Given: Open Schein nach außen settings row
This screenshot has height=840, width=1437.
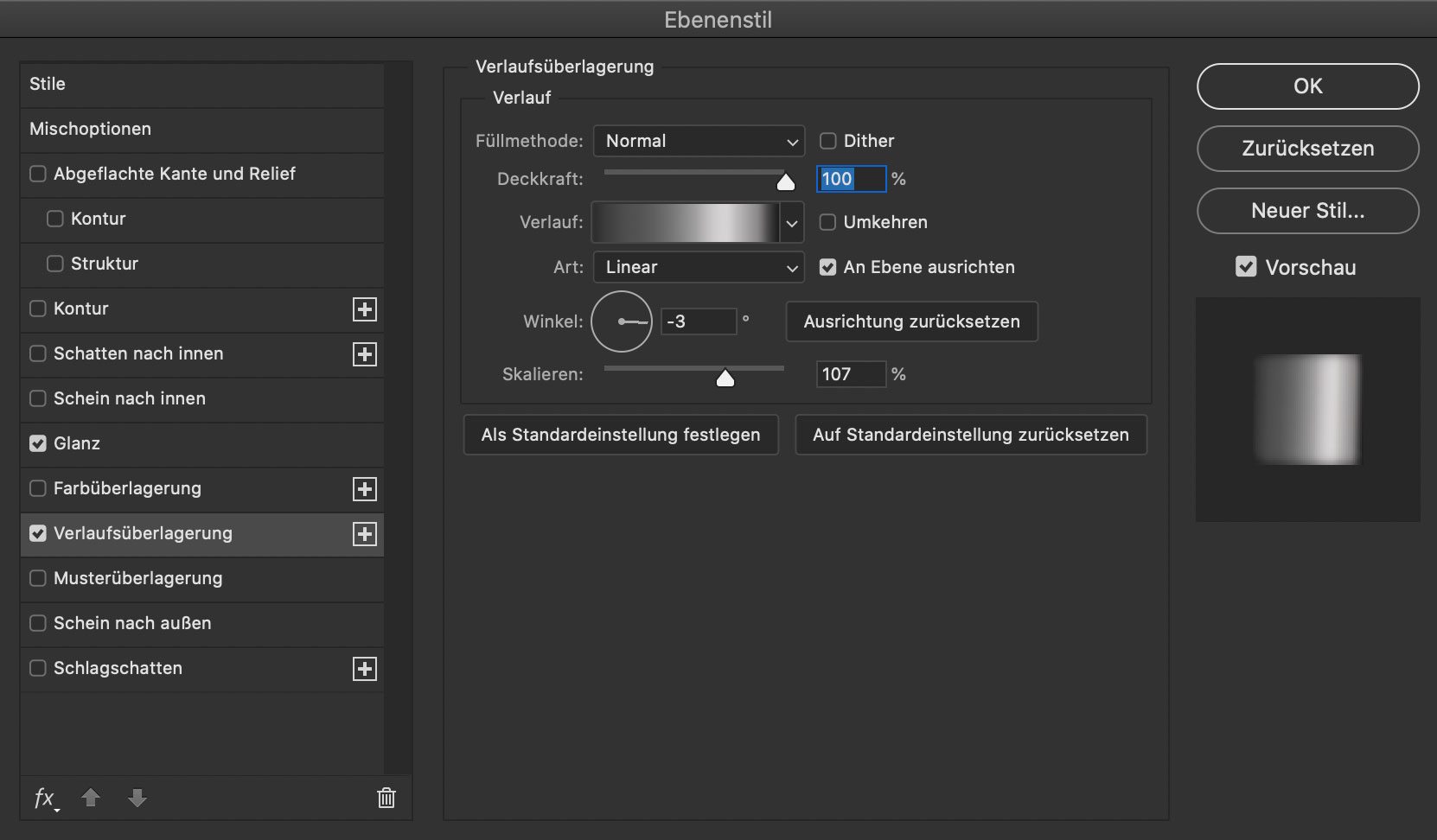Looking at the screenshot, I should coord(201,623).
